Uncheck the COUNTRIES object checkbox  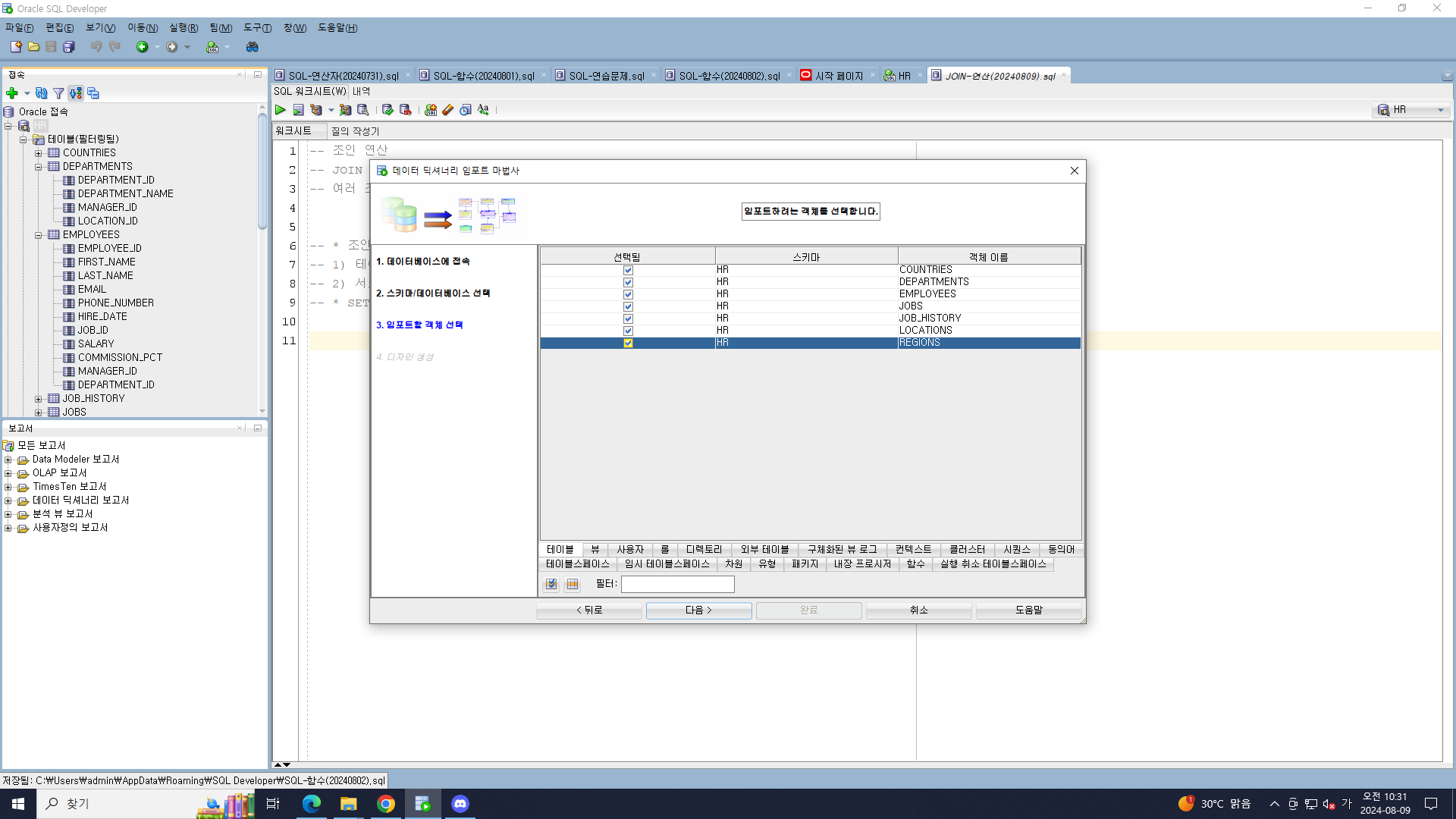coord(628,270)
